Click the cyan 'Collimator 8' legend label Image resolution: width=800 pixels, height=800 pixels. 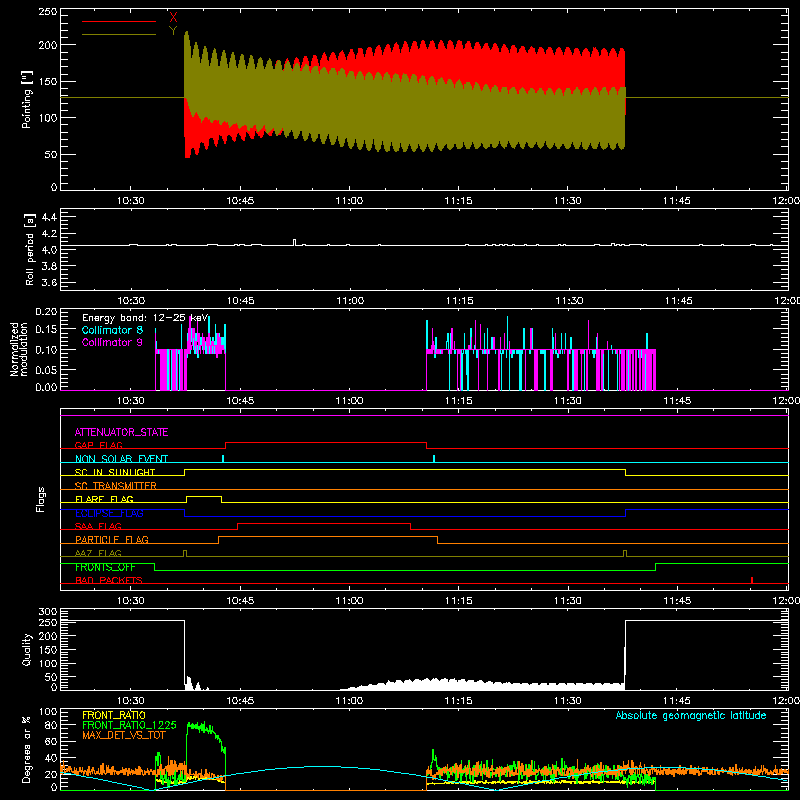coord(112,330)
